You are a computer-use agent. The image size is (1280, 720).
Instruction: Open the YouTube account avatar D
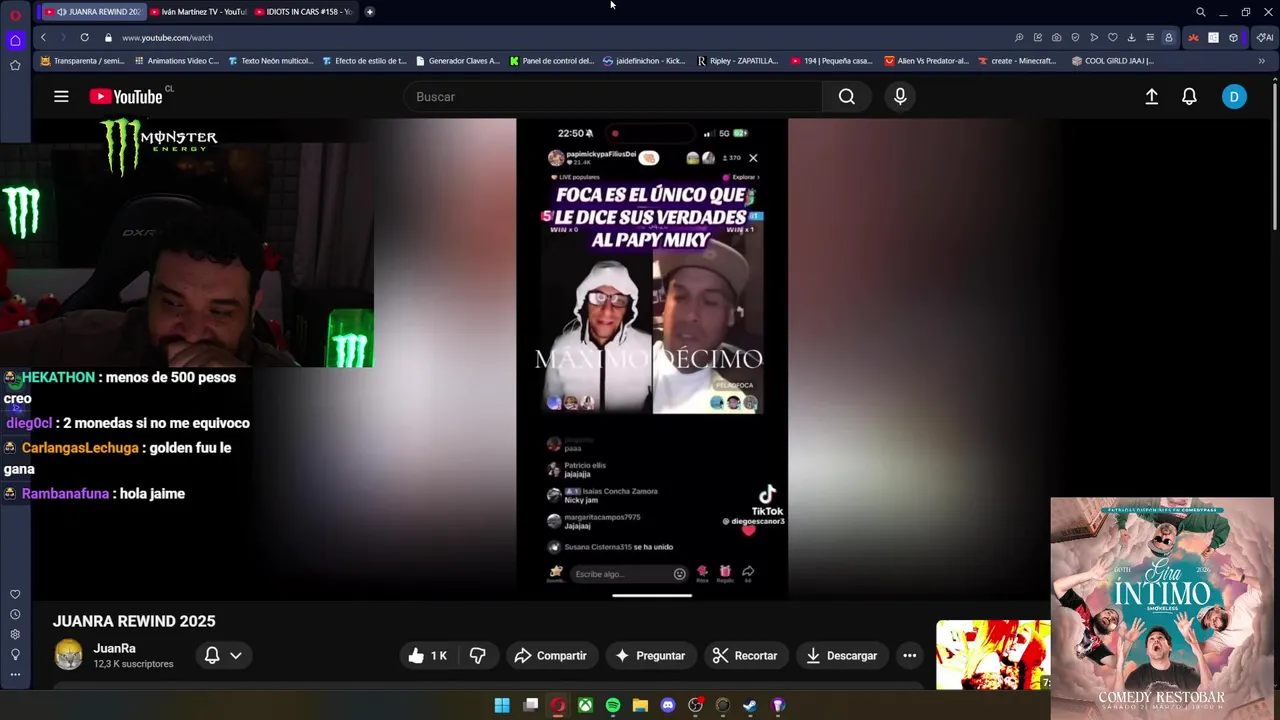(1234, 96)
